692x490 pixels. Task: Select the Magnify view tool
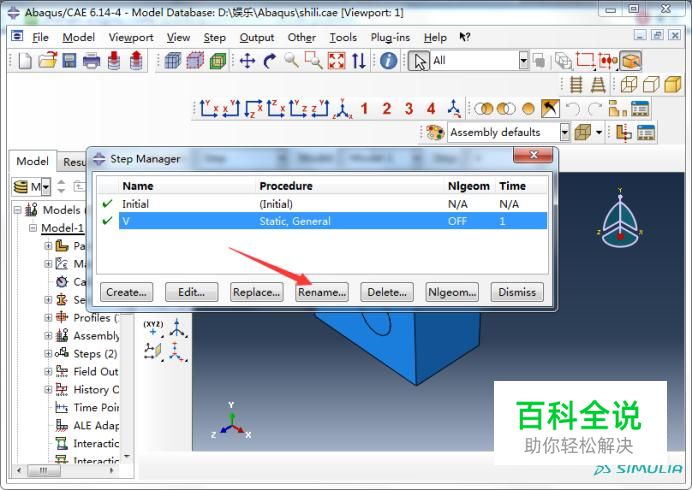coord(291,60)
